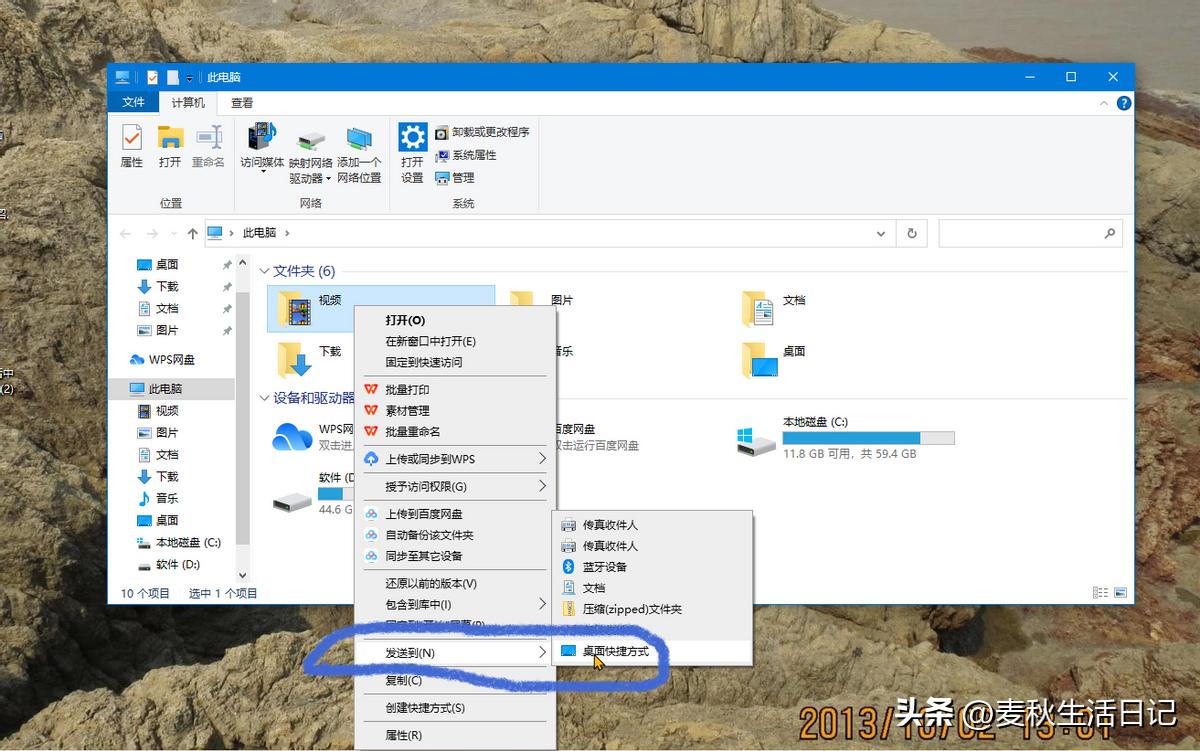
Task: Expand the 包含到库中 submenu arrow
Action: [541, 604]
